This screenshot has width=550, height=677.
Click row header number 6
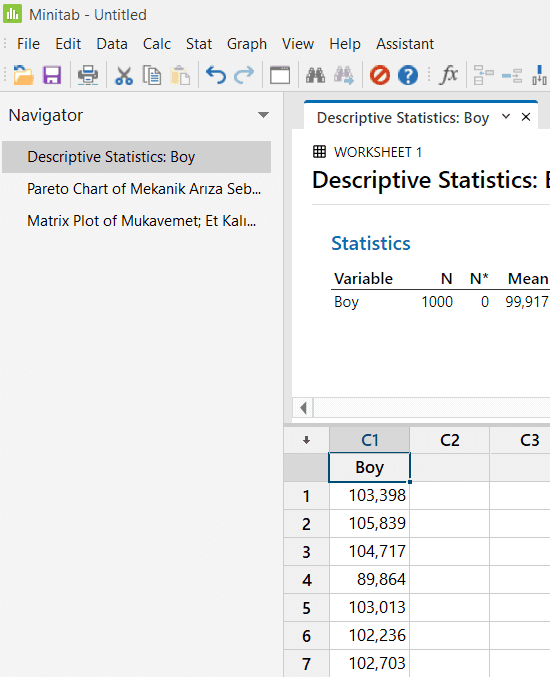(307, 636)
